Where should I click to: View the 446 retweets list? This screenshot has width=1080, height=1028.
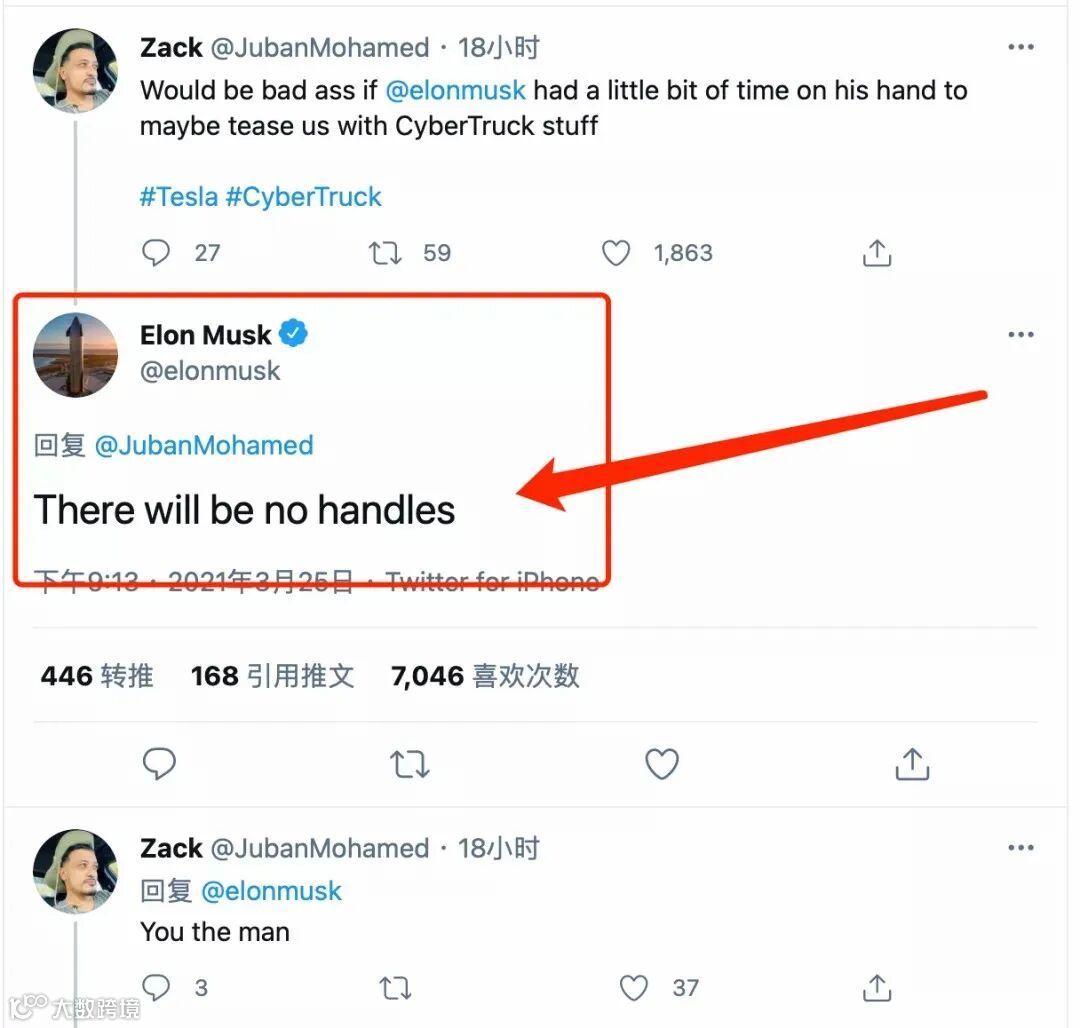tap(97, 676)
